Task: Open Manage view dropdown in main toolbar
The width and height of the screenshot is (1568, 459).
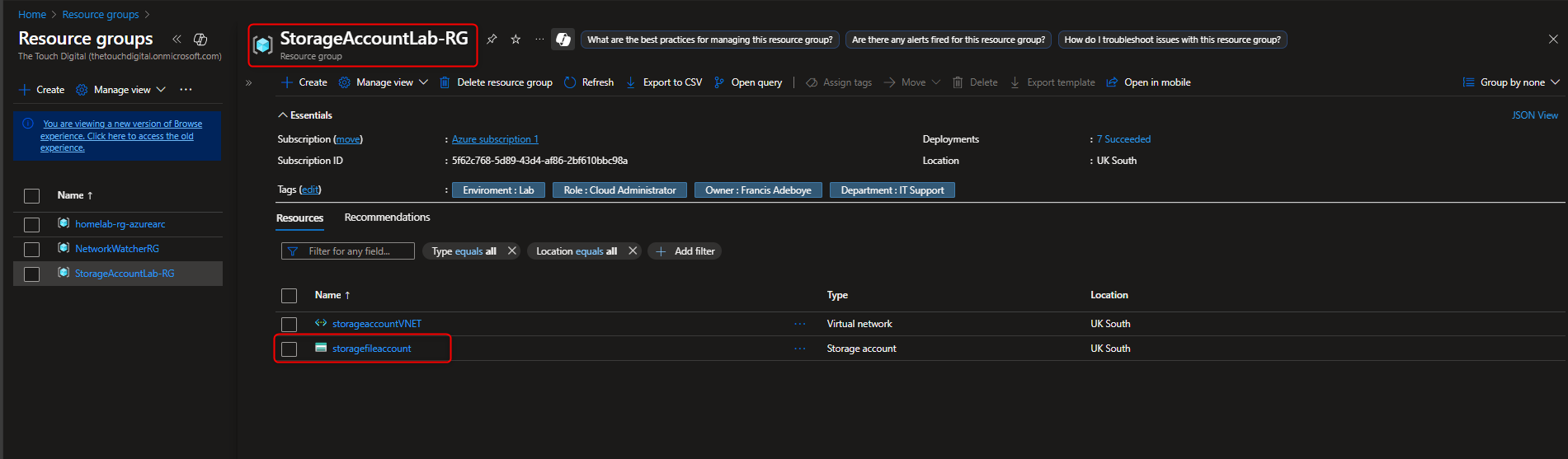Action: click(384, 82)
